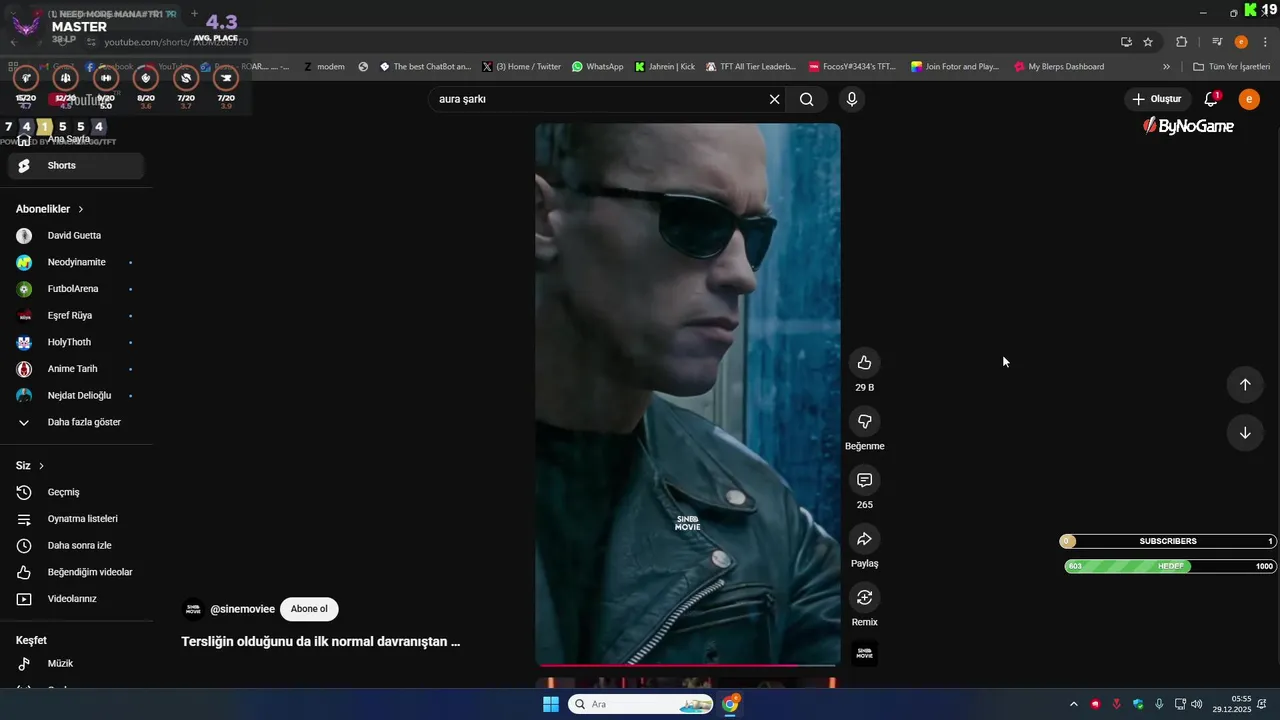Click the Beğenme dislike icon
1280x720 pixels.
tap(864, 421)
